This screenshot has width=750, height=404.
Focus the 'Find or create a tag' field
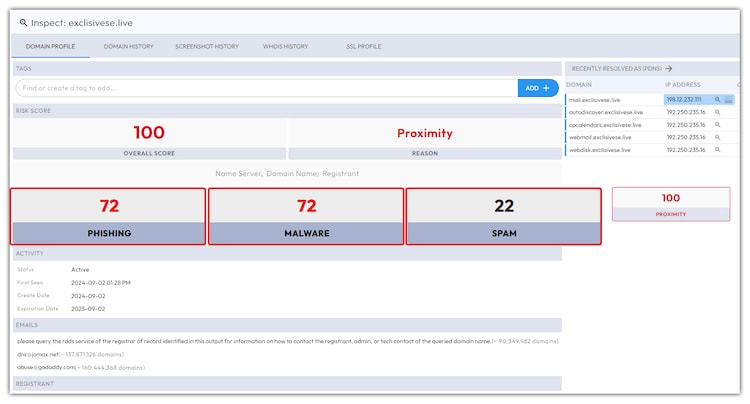tap(266, 88)
